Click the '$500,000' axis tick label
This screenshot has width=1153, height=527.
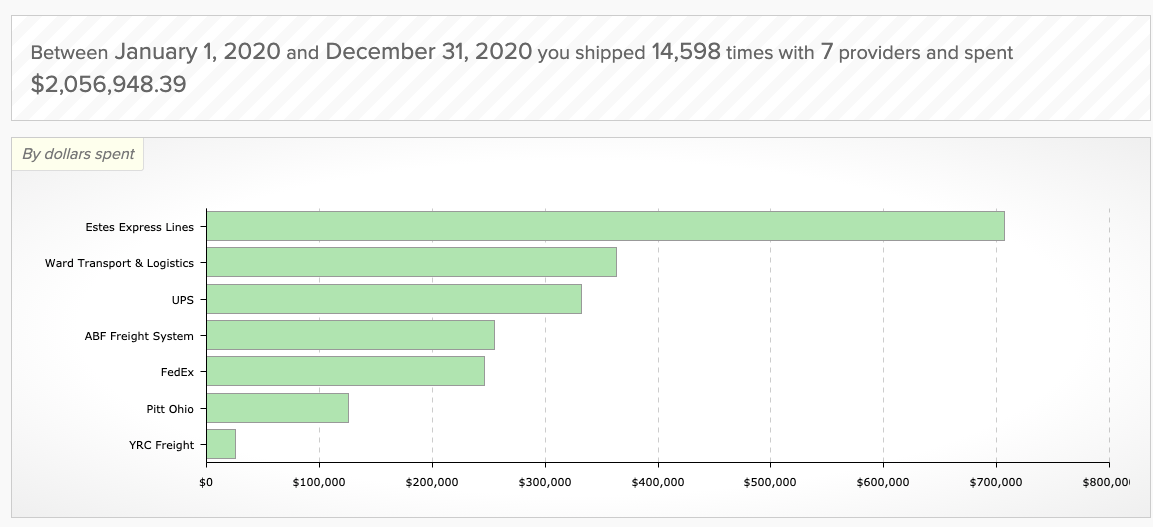(x=771, y=482)
